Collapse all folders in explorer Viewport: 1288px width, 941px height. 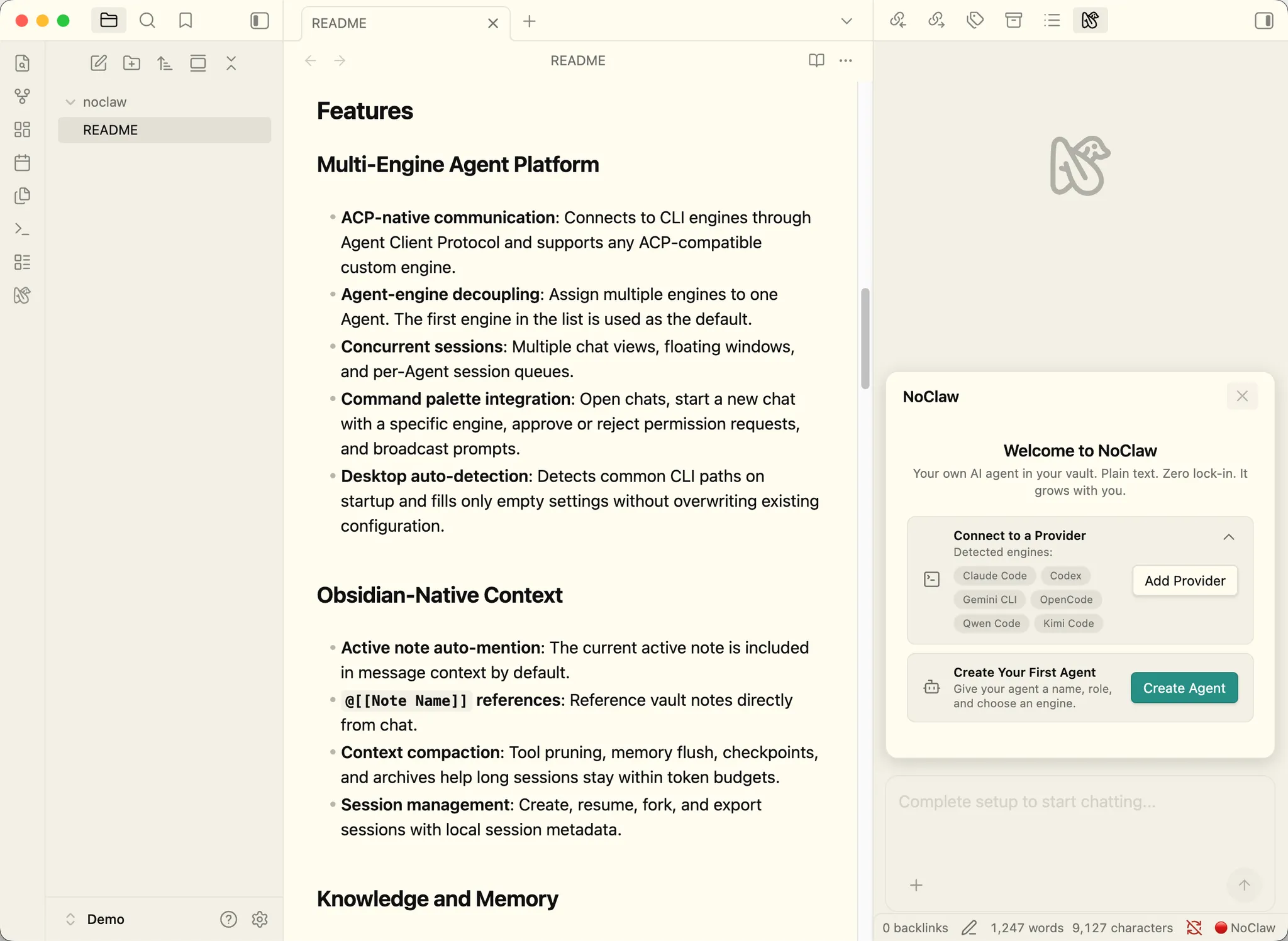pyautogui.click(x=231, y=63)
